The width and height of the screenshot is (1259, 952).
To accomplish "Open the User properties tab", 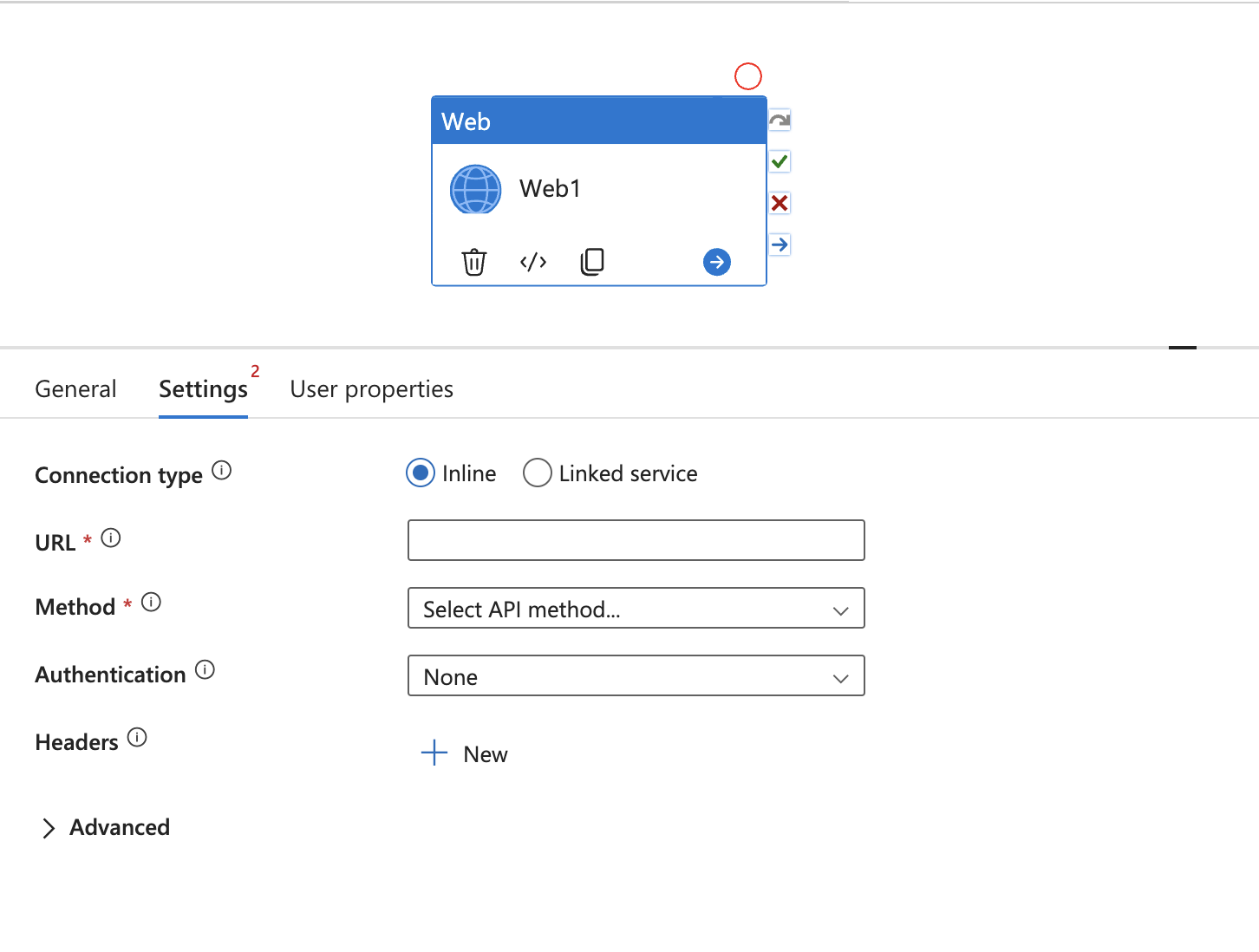I will tap(371, 388).
